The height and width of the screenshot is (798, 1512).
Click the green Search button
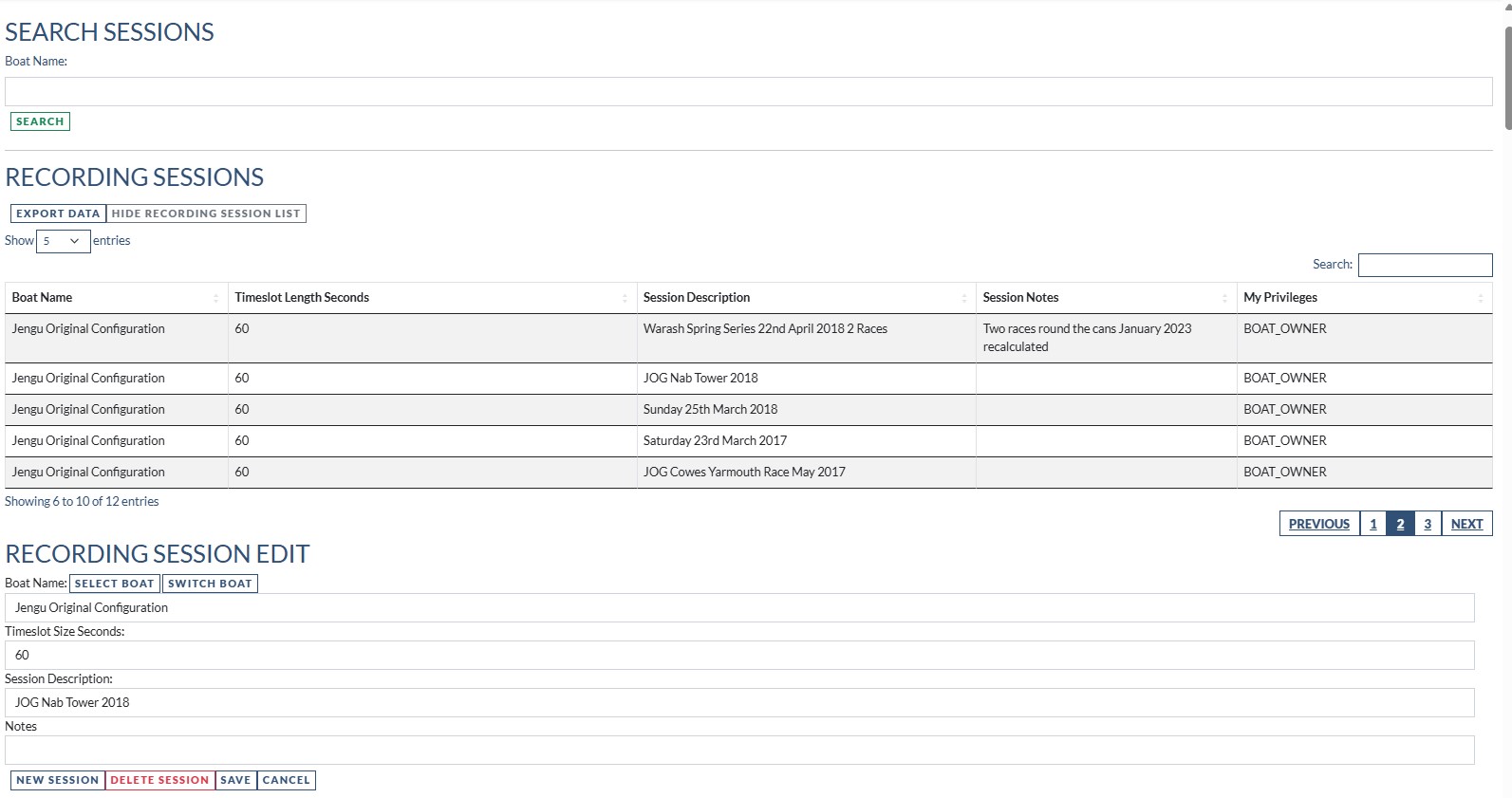point(40,121)
